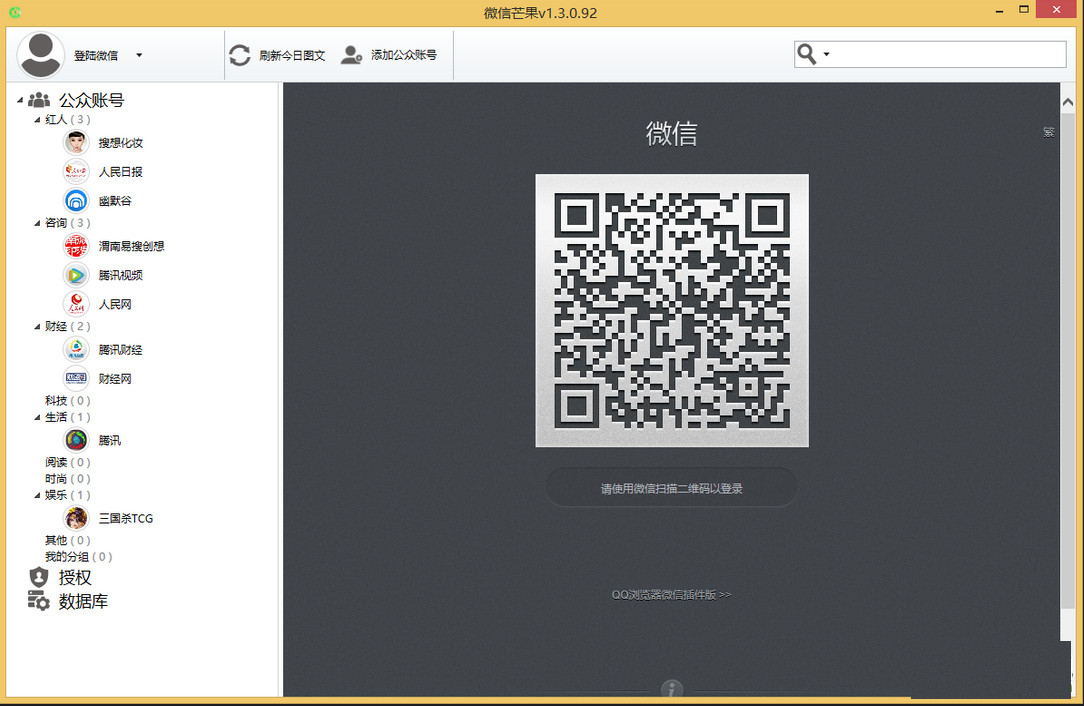The height and width of the screenshot is (706, 1084).
Task: Click the 腾讯财经 logo icon
Action: (x=76, y=350)
